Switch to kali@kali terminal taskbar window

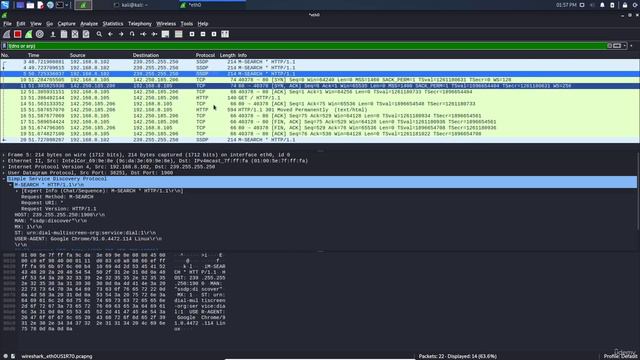[x=131, y=5]
